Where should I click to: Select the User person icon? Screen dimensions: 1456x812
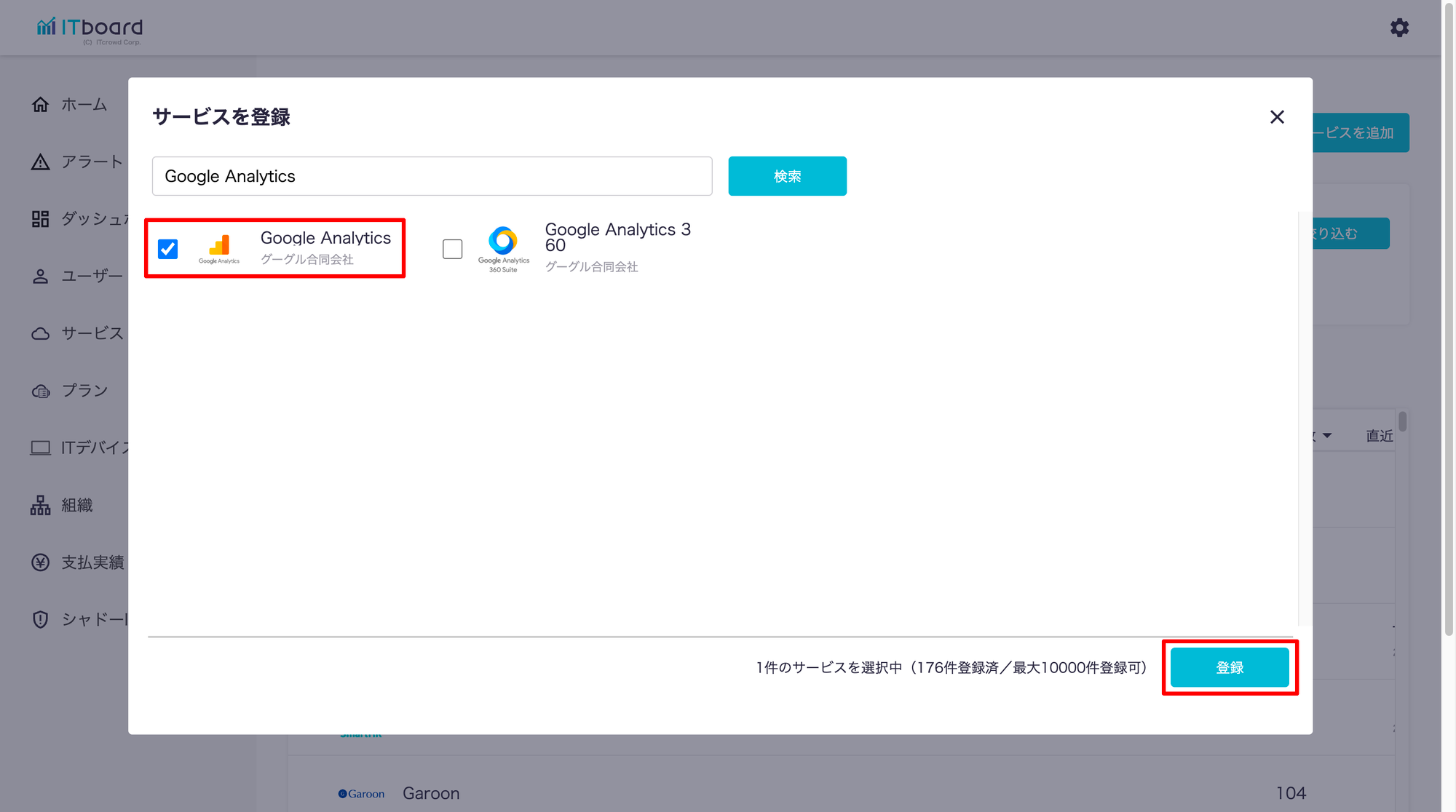click(x=41, y=276)
